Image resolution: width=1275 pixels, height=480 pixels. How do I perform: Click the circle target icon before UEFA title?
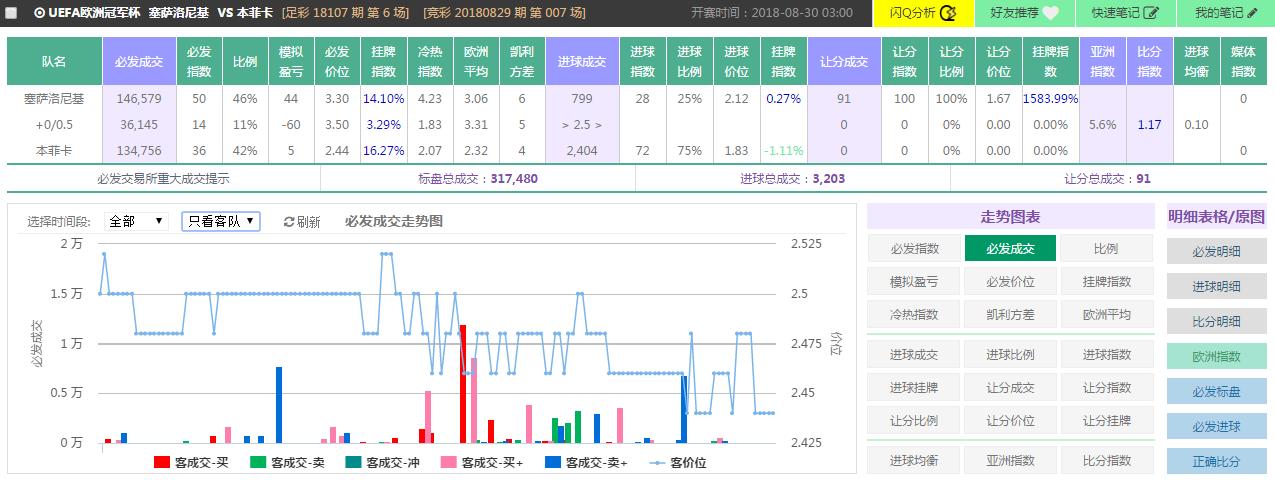[39, 14]
